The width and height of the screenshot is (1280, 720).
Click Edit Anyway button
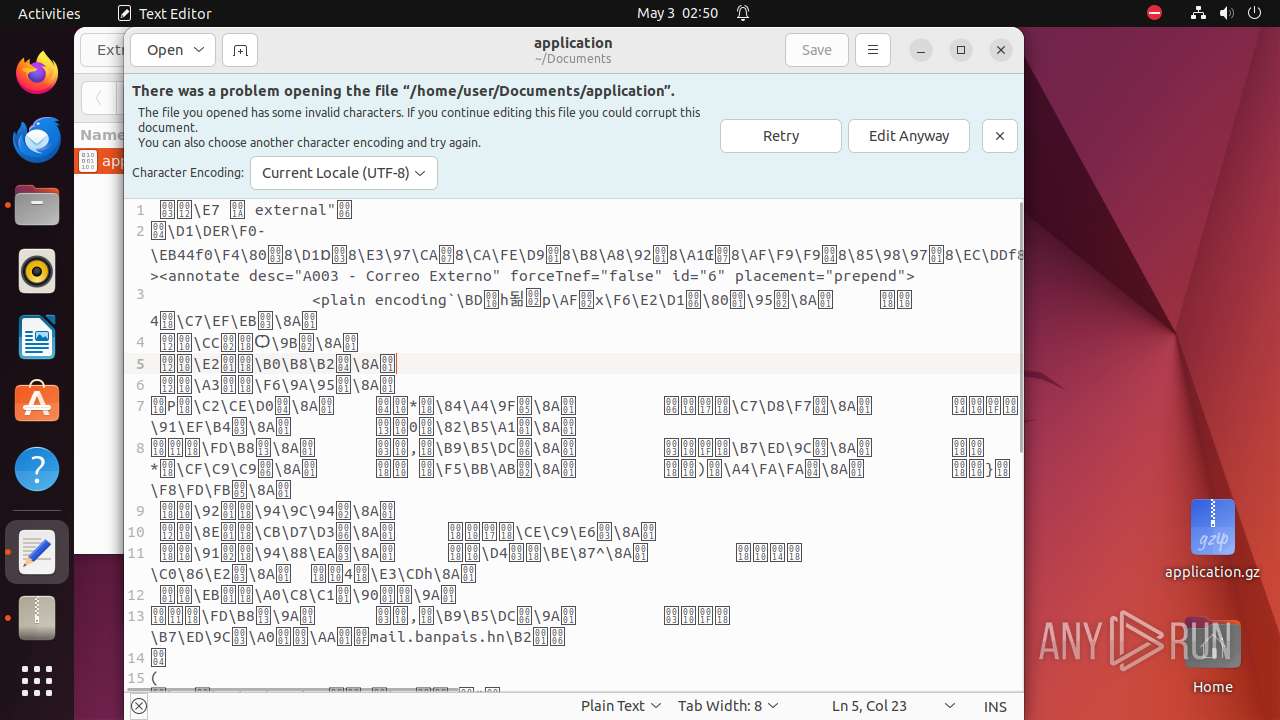tap(908, 136)
